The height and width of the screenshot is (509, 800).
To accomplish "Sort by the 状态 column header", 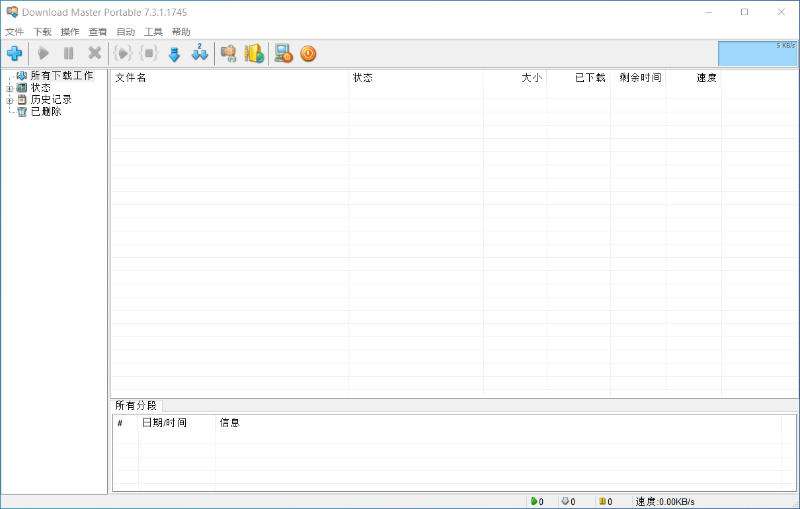I will pyautogui.click(x=416, y=78).
